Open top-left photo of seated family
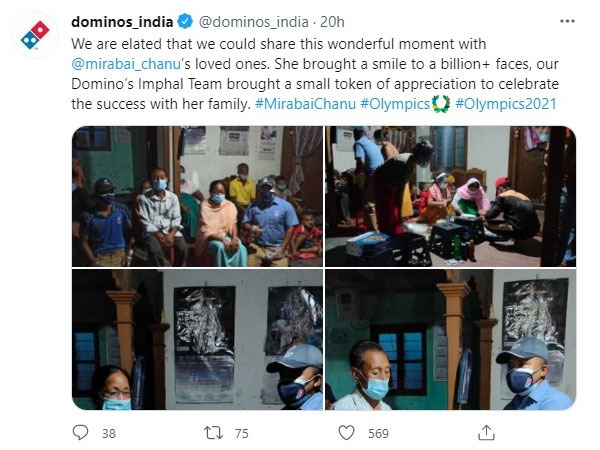 click(196, 195)
